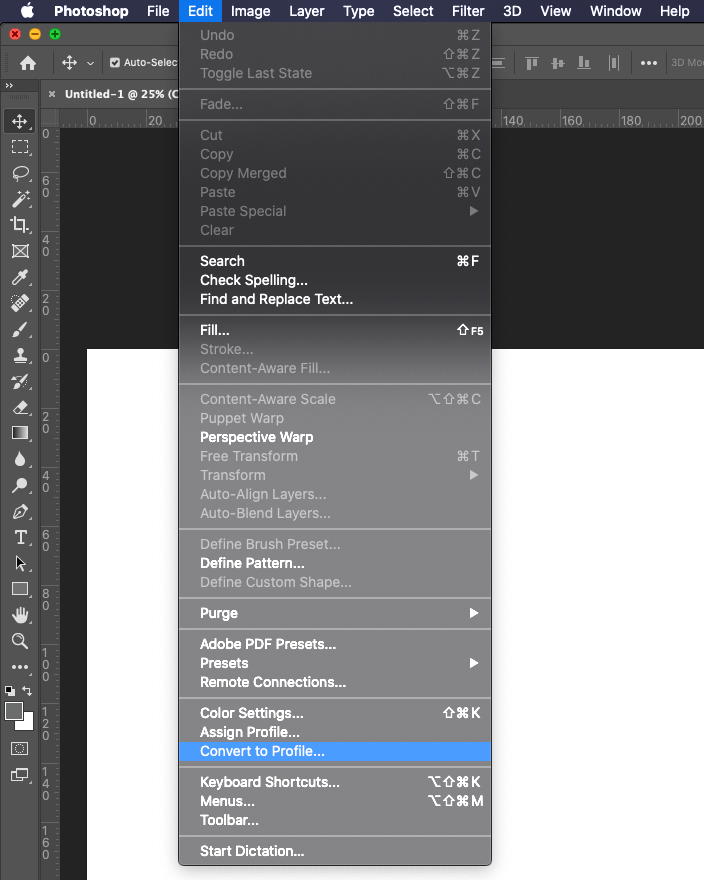Open the Menus customization entry
Screen dimensions: 704x880
pos(335,801)
